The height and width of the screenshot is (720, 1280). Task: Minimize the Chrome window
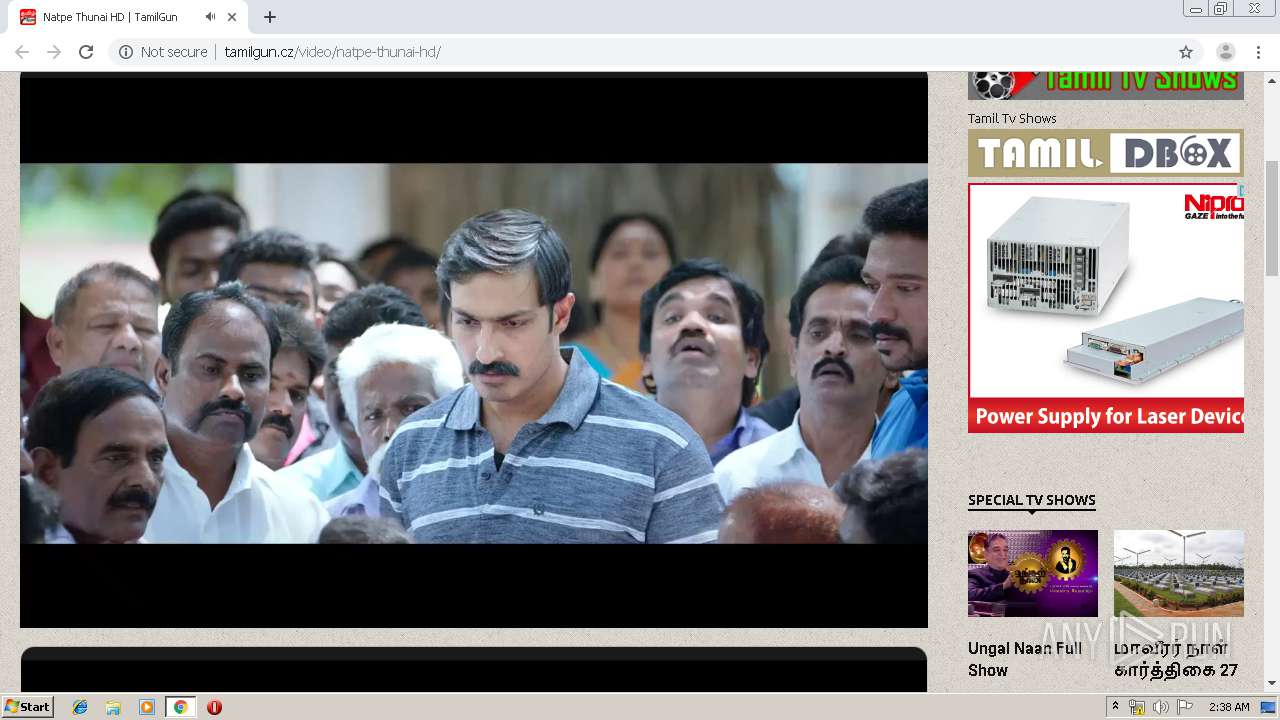pos(1196,9)
